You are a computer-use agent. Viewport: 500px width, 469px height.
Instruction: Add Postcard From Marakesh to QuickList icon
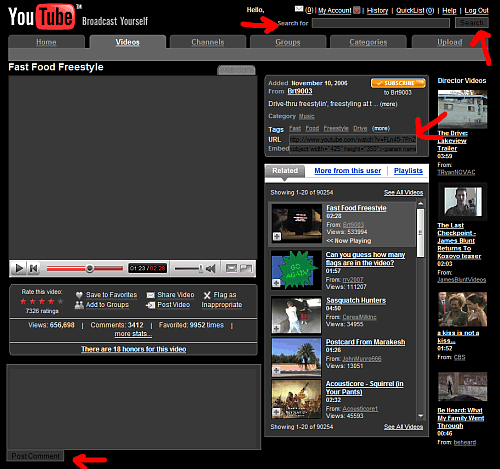click(276, 370)
